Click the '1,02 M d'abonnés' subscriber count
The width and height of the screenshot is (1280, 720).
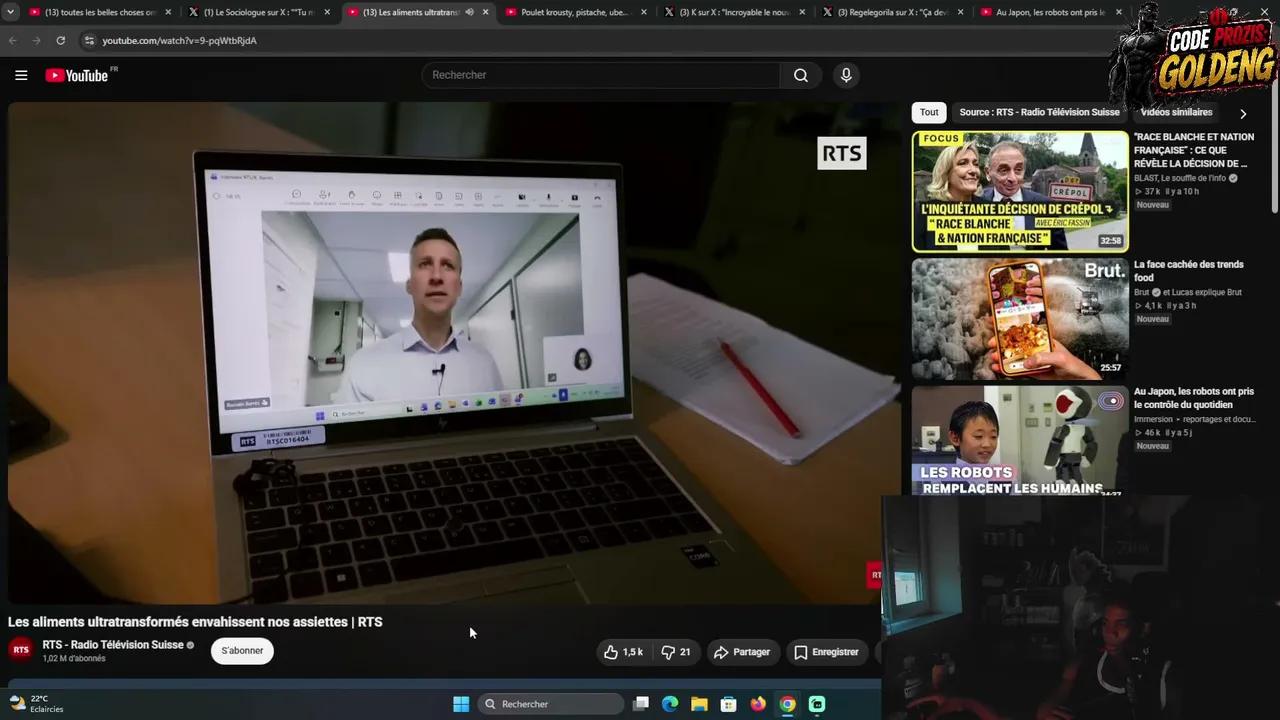coord(74,659)
